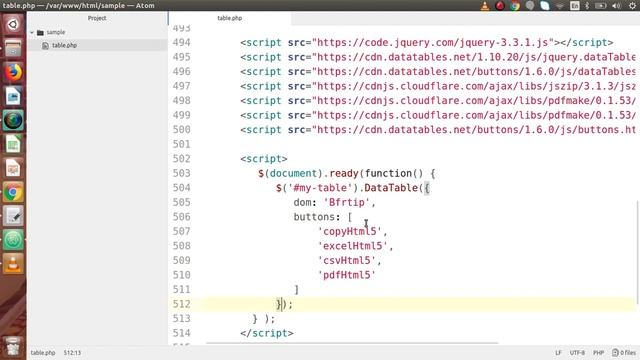Change PHP grammar in status bar
The width and height of the screenshot is (640, 360).
(x=598, y=353)
